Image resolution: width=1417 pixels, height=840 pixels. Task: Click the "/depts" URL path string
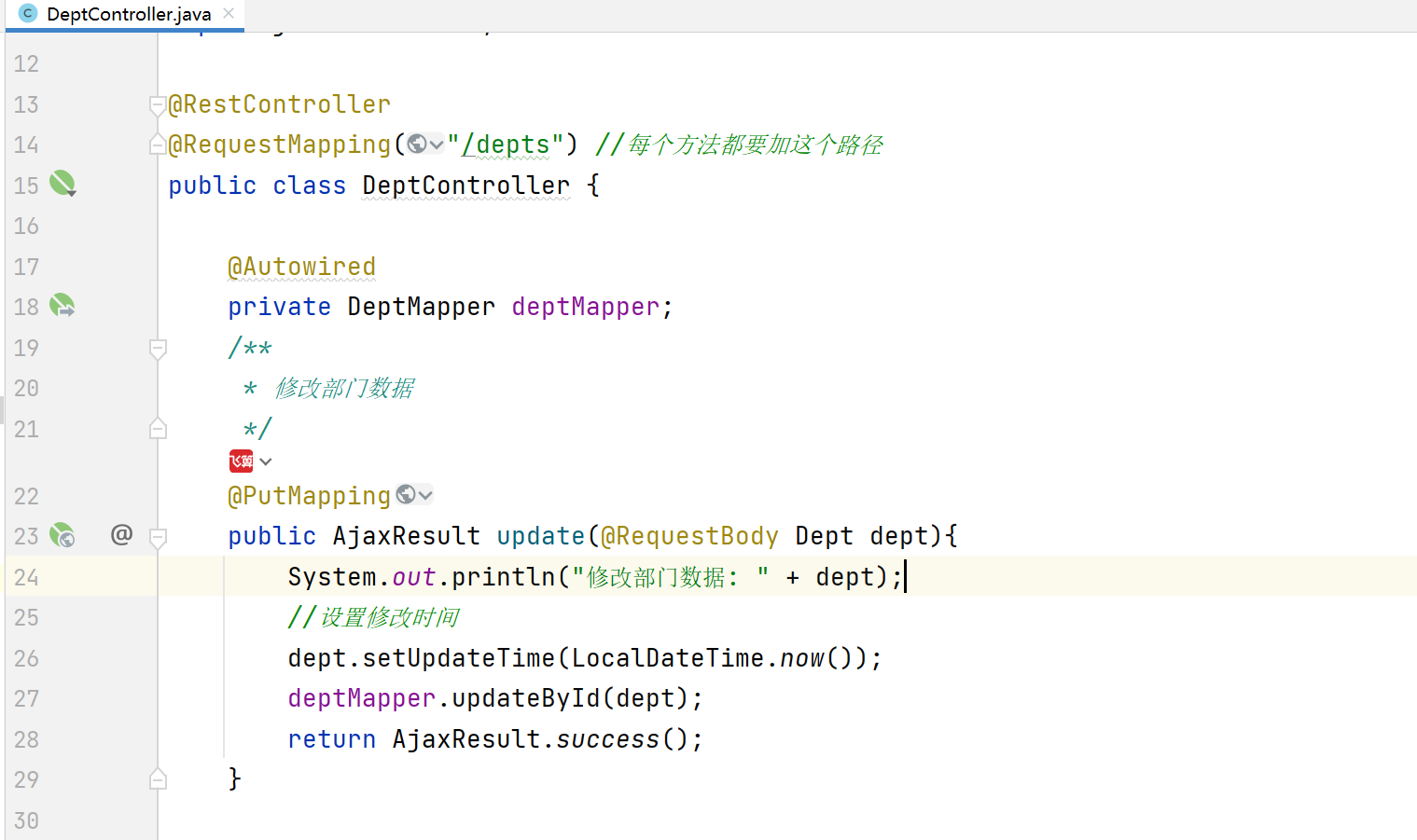pos(506,145)
